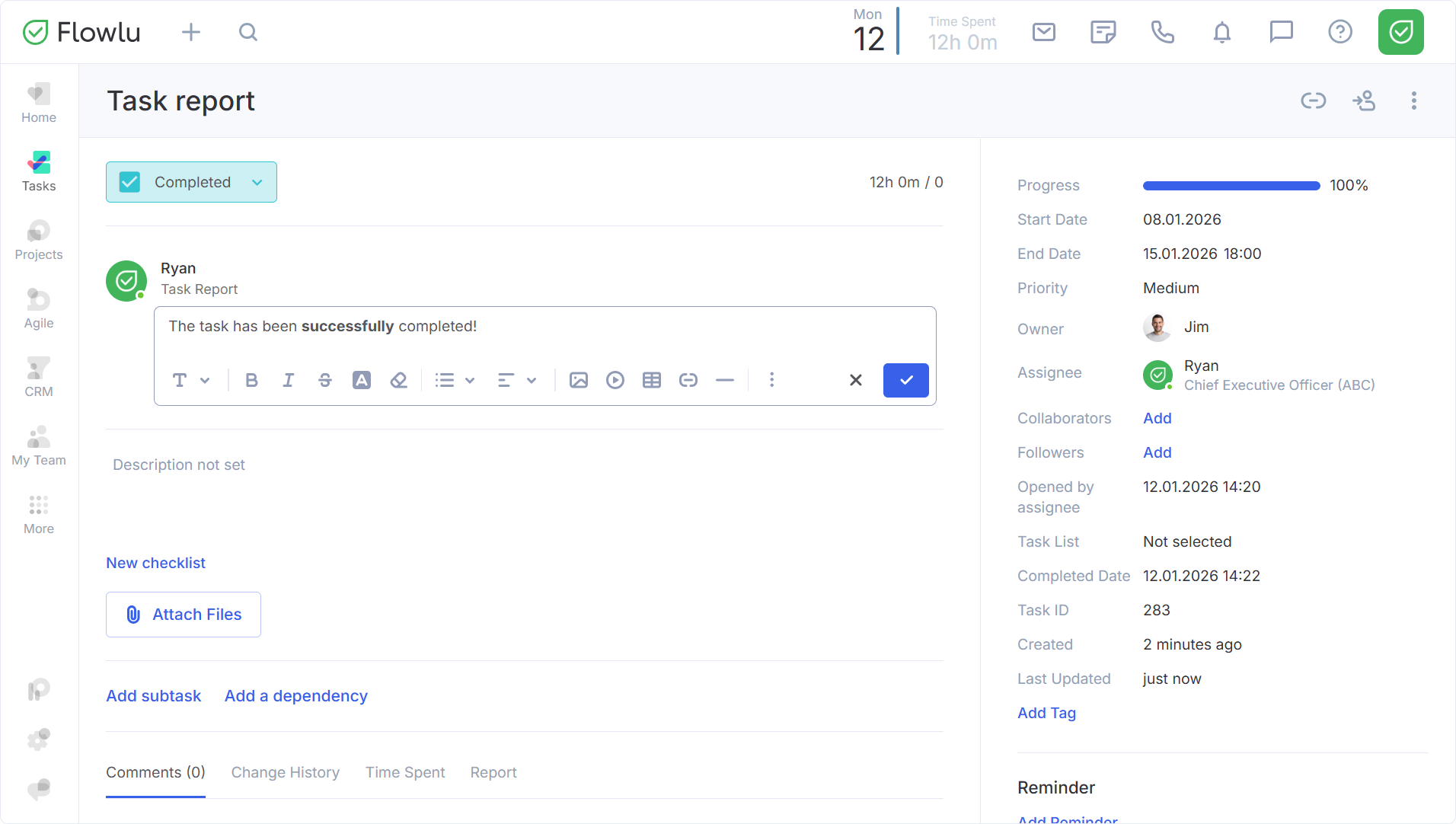Image resolution: width=1456 pixels, height=824 pixels.
Task: Apply italic formatting in editor
Action: (x=288, y=380)
